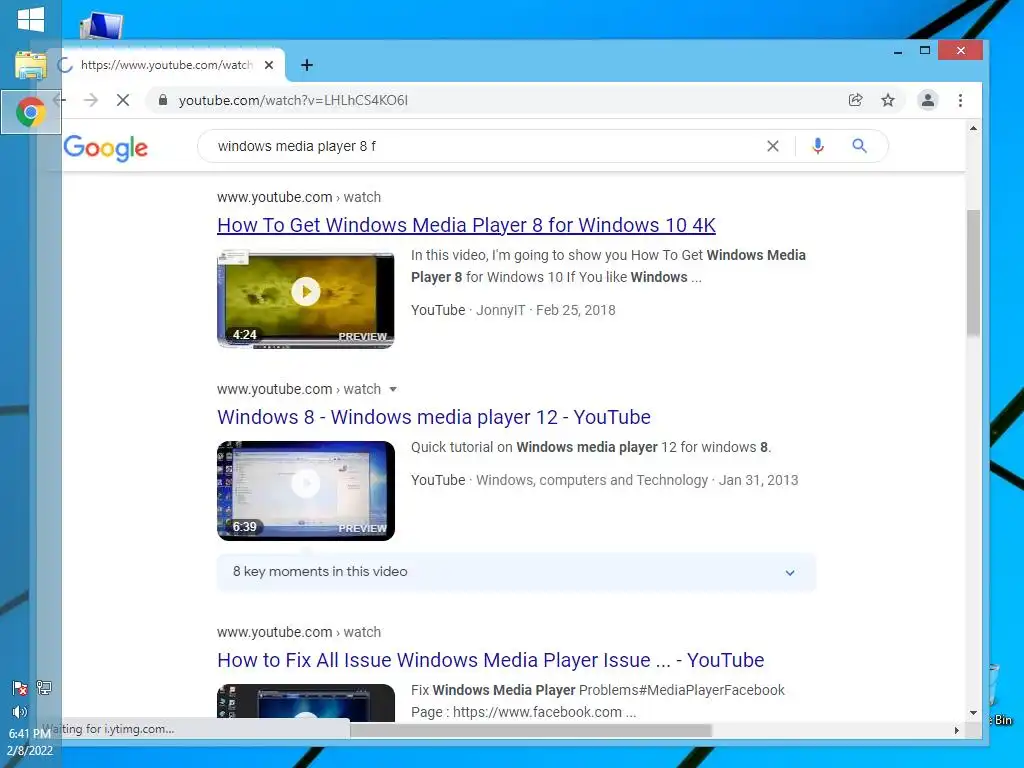Open the Windows Start button
The image size is (1024, 768).
coord(31,20)
